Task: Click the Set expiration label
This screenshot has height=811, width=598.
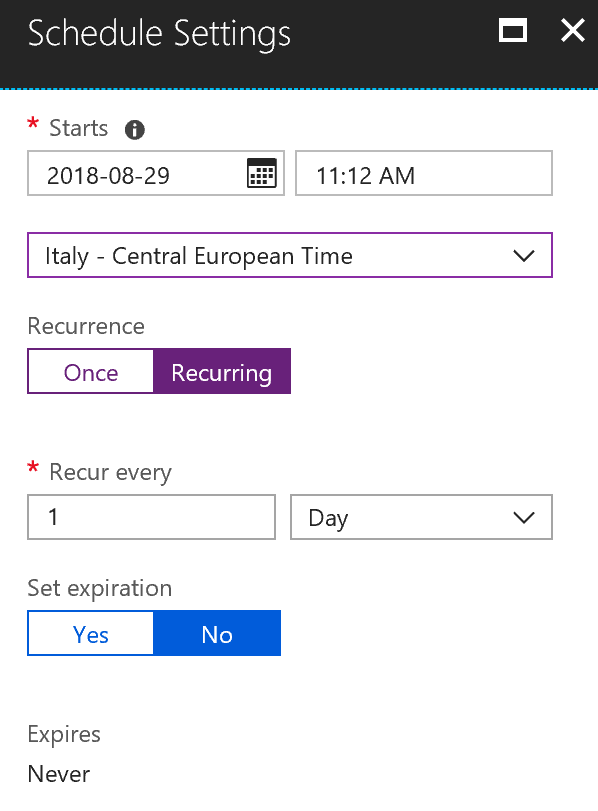Action: (99, 589)
